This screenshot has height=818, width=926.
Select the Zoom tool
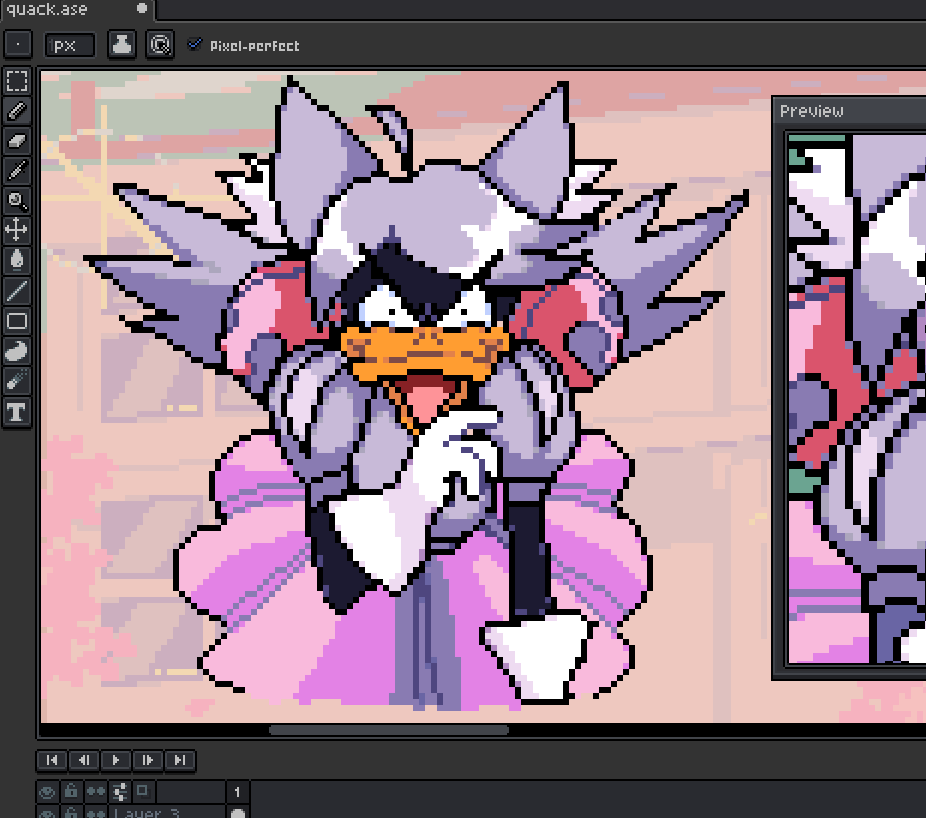pyautogui.click(x=17, y=201)
